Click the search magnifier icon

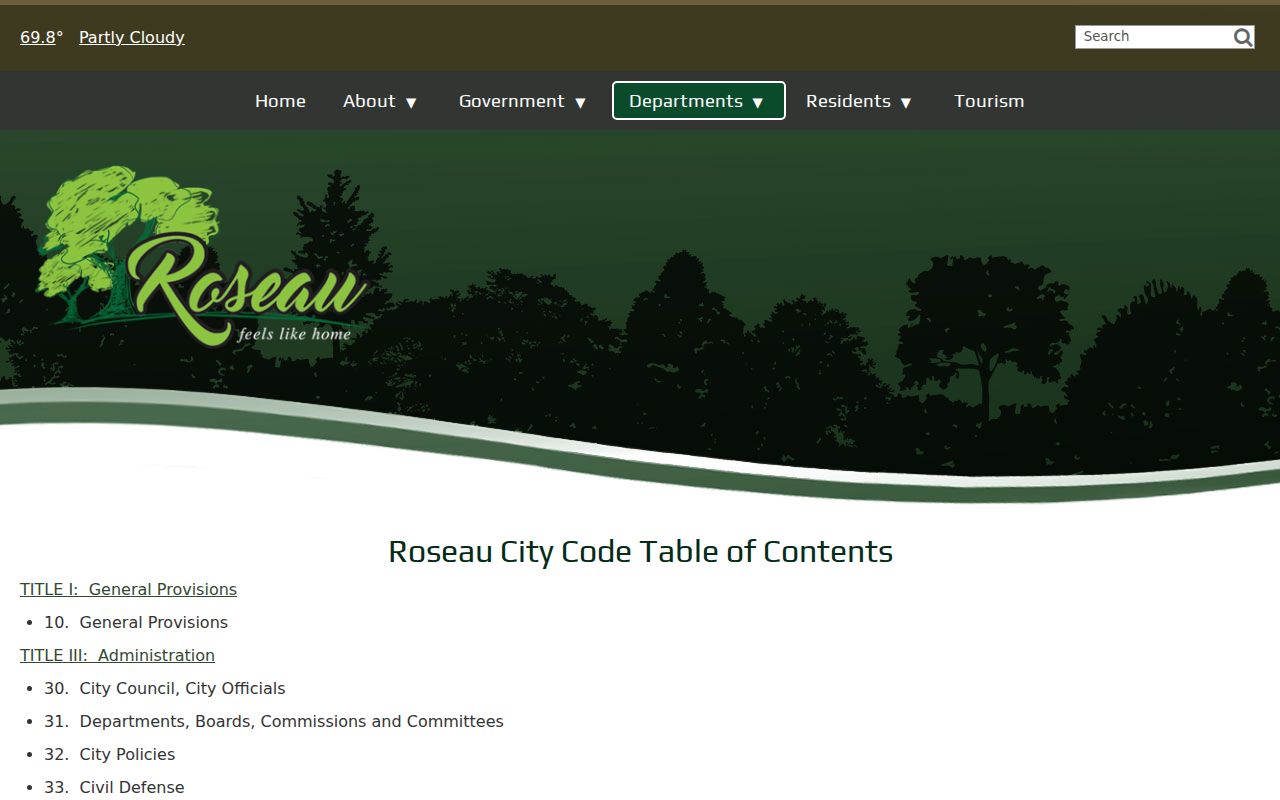point(1243,37)
